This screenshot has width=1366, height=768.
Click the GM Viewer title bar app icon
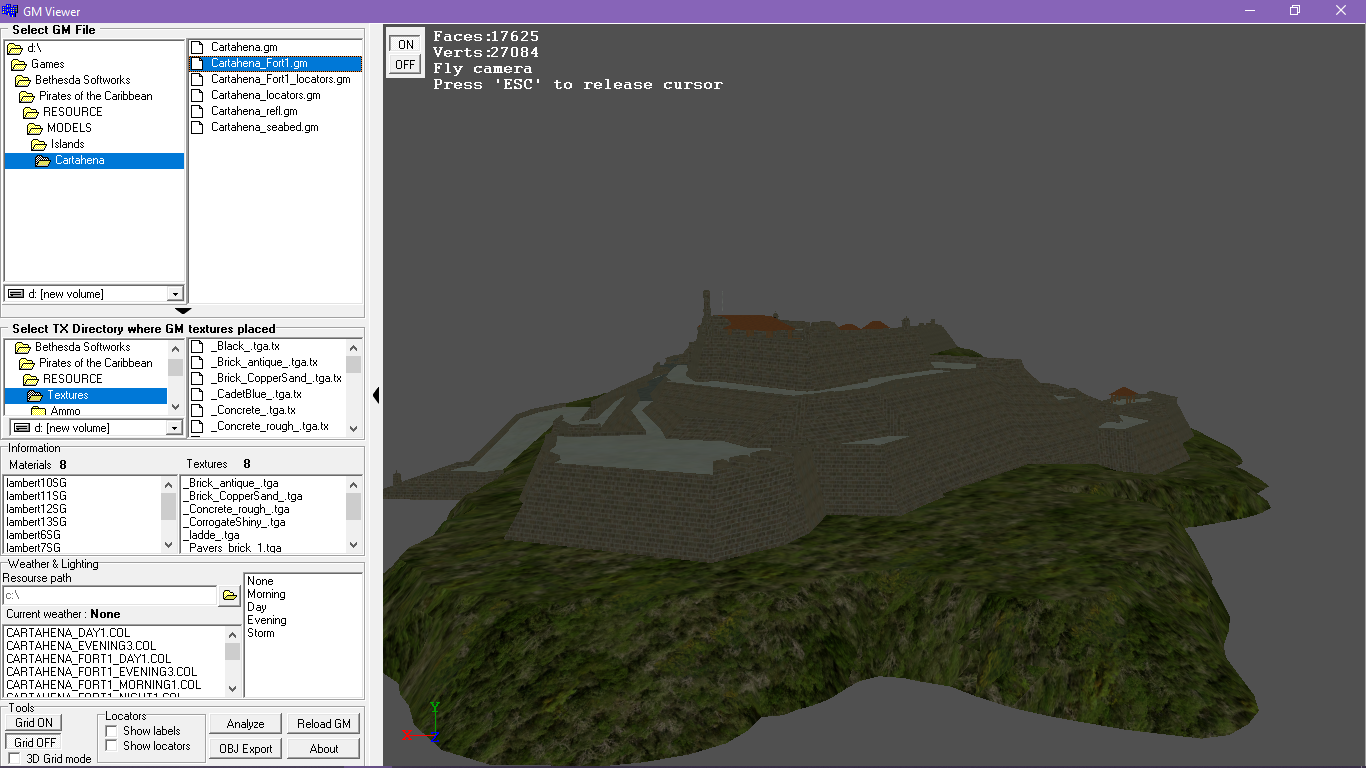[10, 10]
